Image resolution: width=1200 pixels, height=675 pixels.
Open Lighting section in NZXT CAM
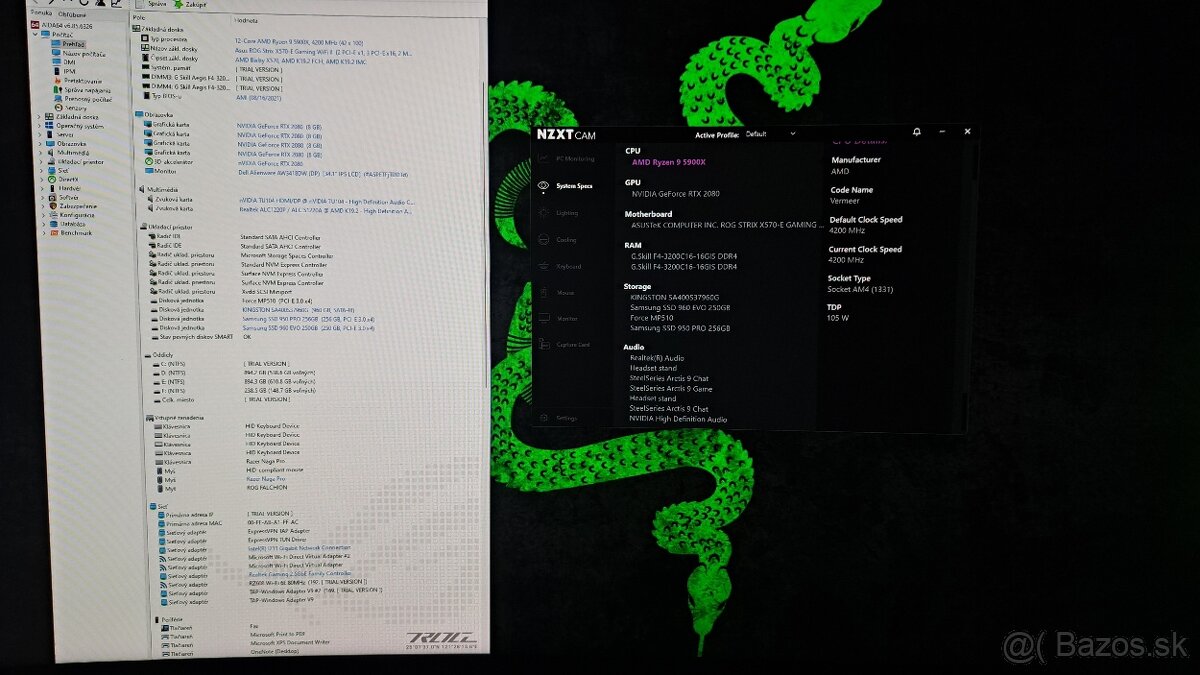[x=560, y=213]
